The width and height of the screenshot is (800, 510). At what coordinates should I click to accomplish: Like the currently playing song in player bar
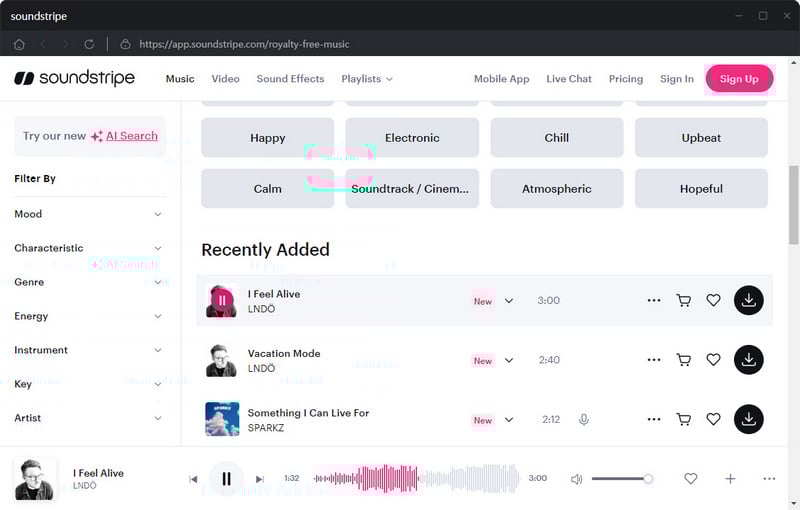tap(690, 478)
